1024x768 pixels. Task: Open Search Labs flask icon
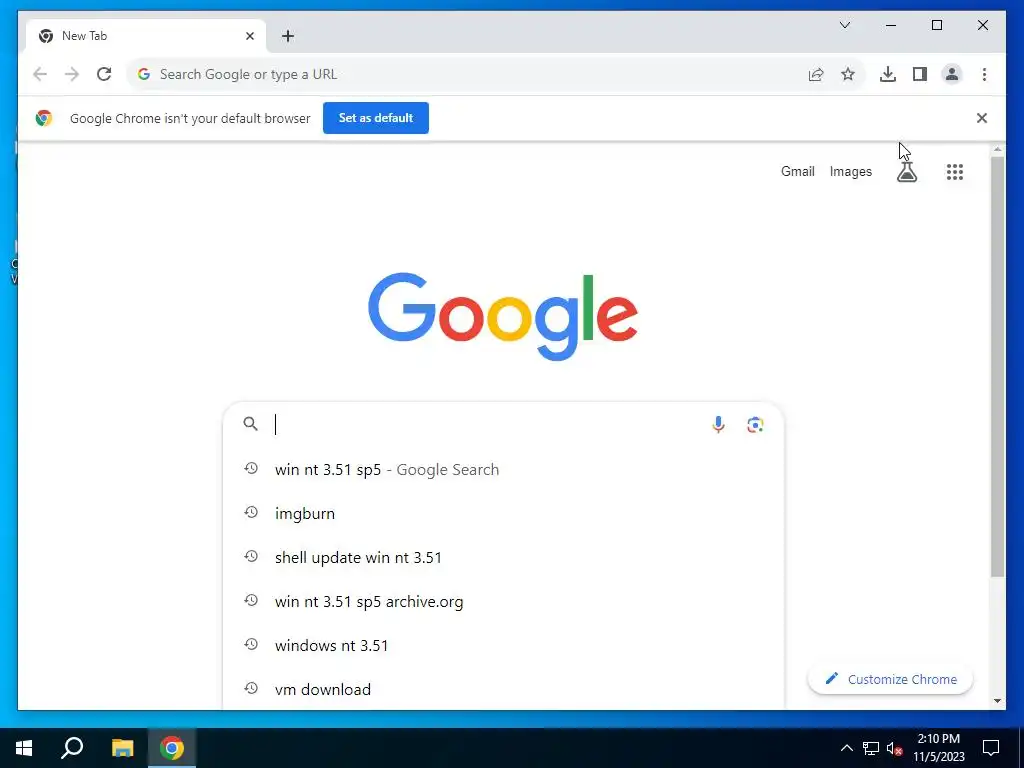tap(906, 172)
